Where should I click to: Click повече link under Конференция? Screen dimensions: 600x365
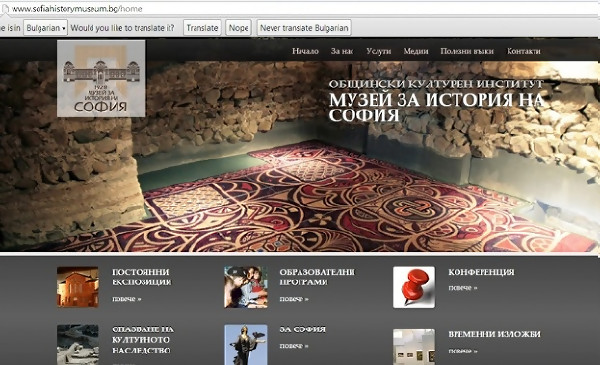pyautogui.click(x=463, y=288)
